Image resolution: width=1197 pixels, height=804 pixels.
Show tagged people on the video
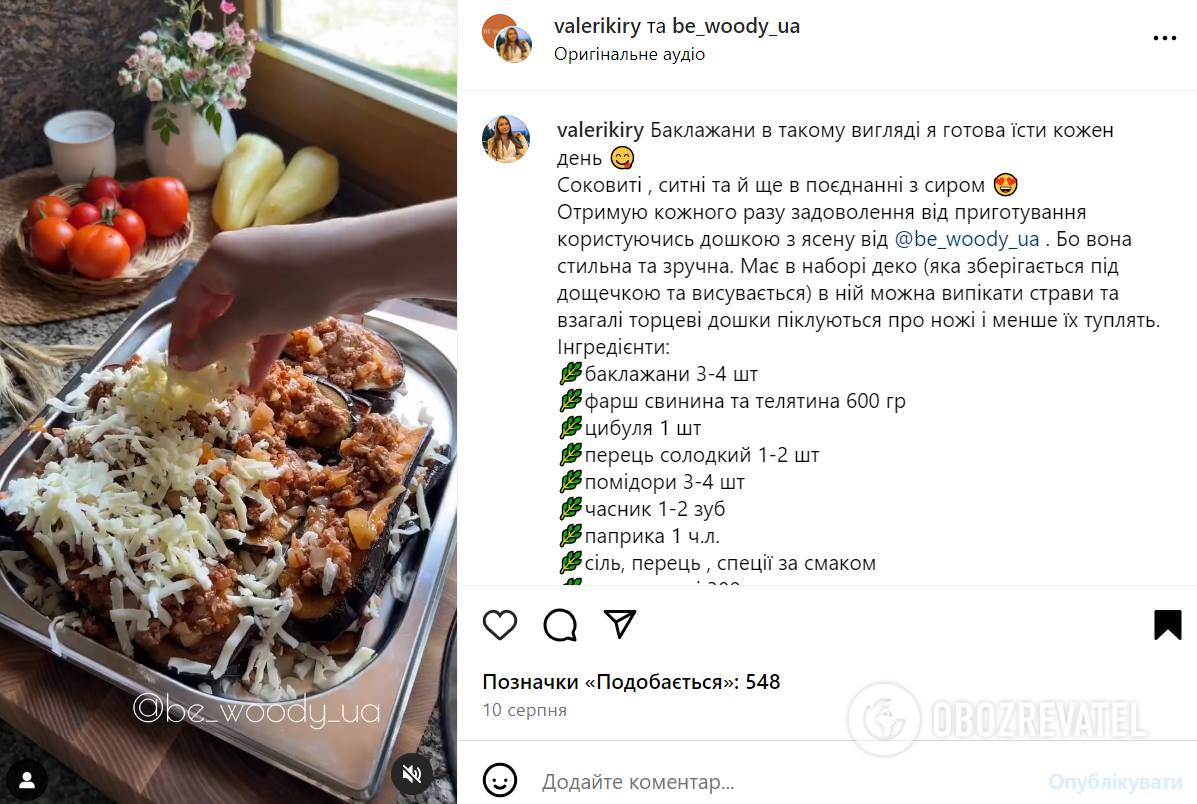[27, 780]
